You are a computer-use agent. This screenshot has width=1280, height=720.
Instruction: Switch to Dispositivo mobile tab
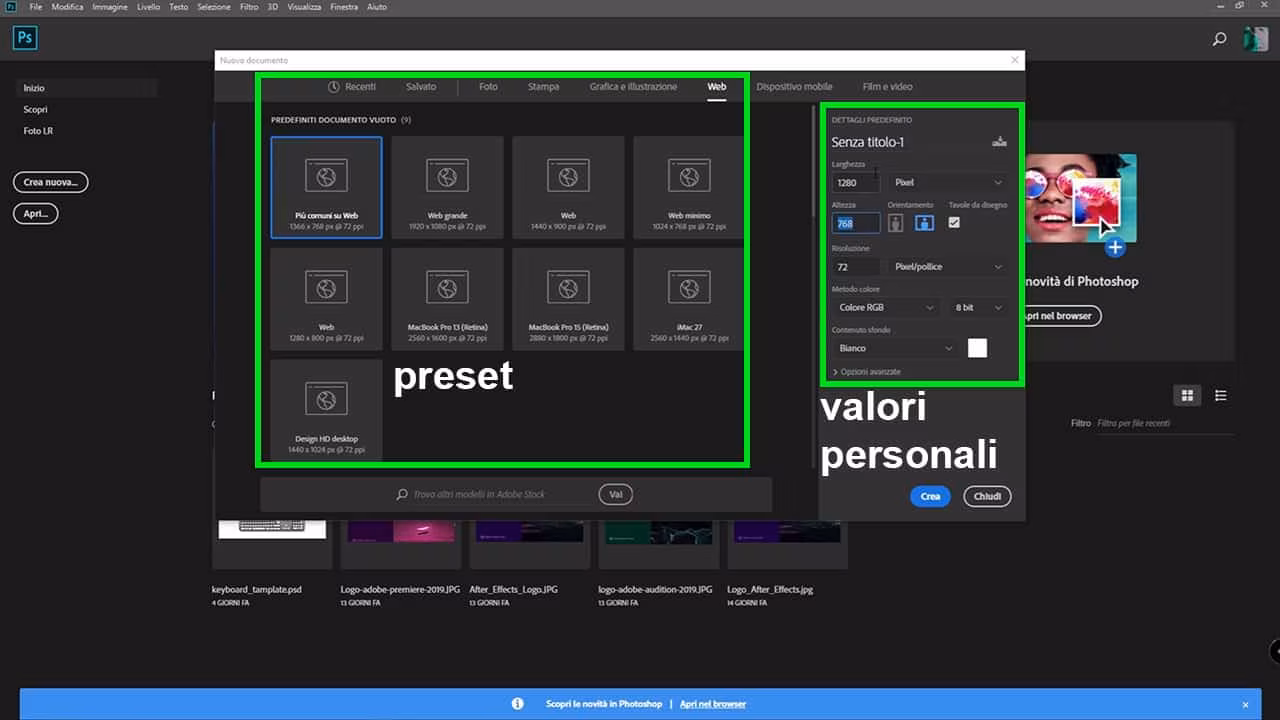794,87
